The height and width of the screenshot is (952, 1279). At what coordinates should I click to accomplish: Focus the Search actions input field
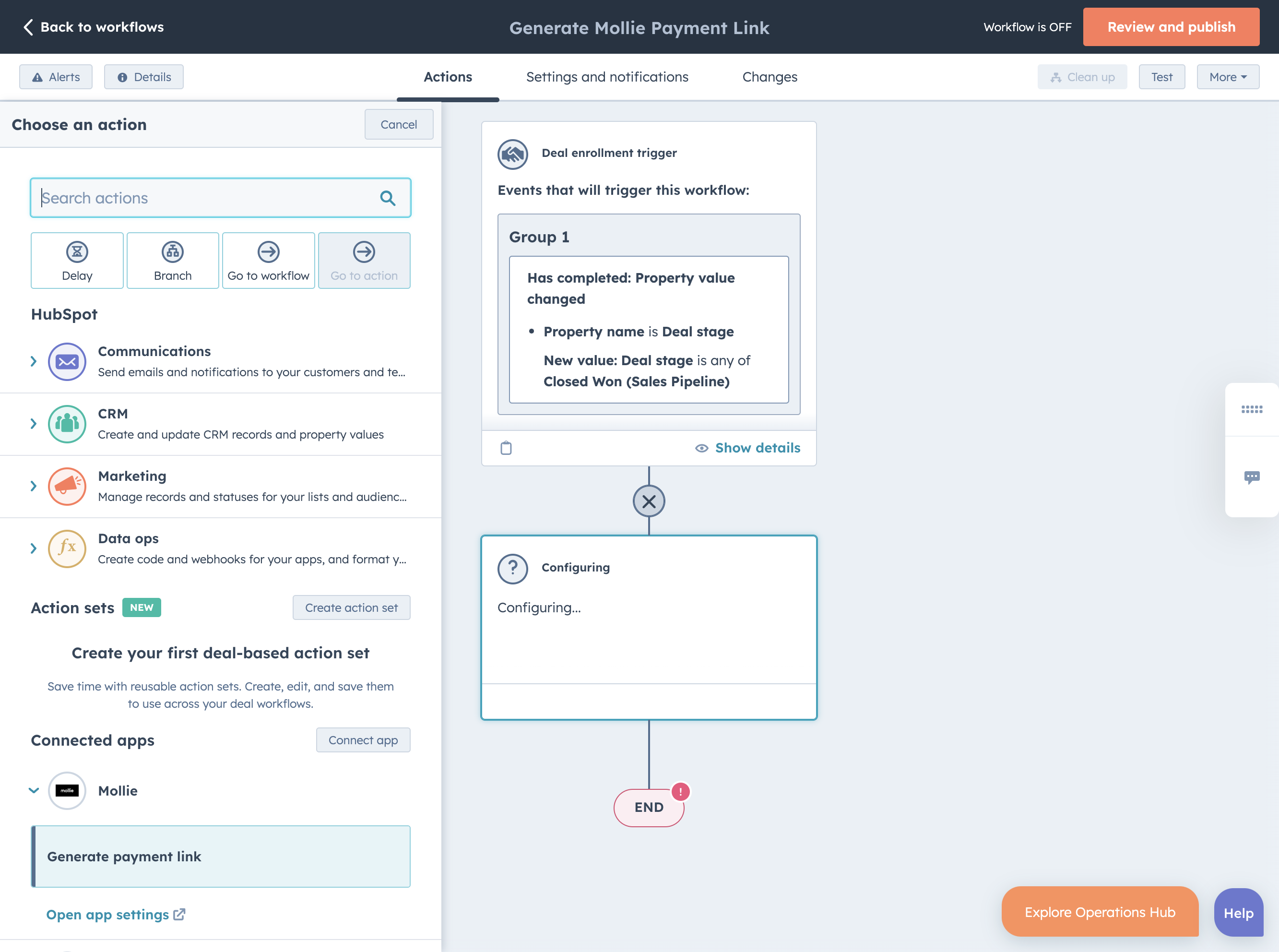(x=221, y=198)
